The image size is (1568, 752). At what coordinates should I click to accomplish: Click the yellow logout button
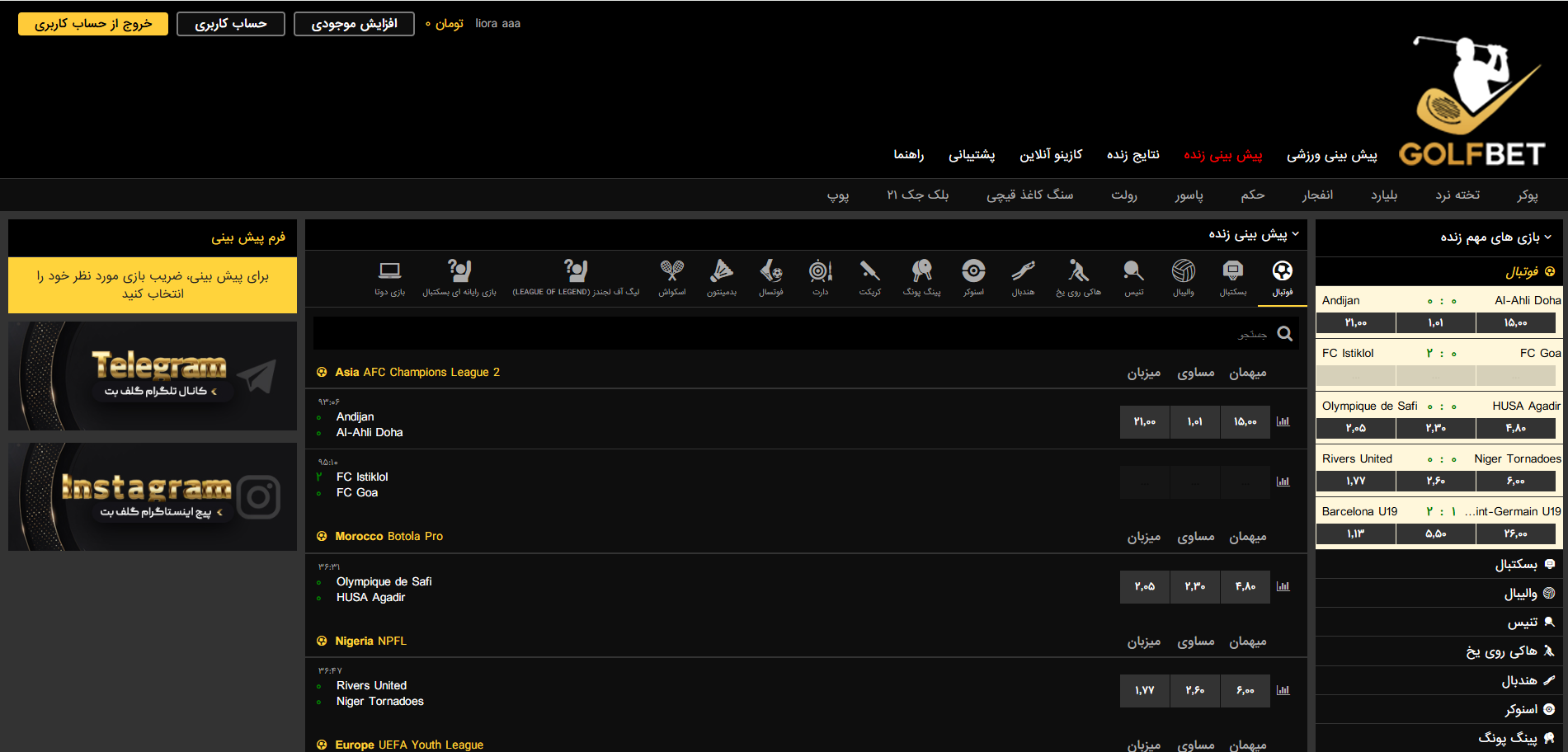point(93,24)
